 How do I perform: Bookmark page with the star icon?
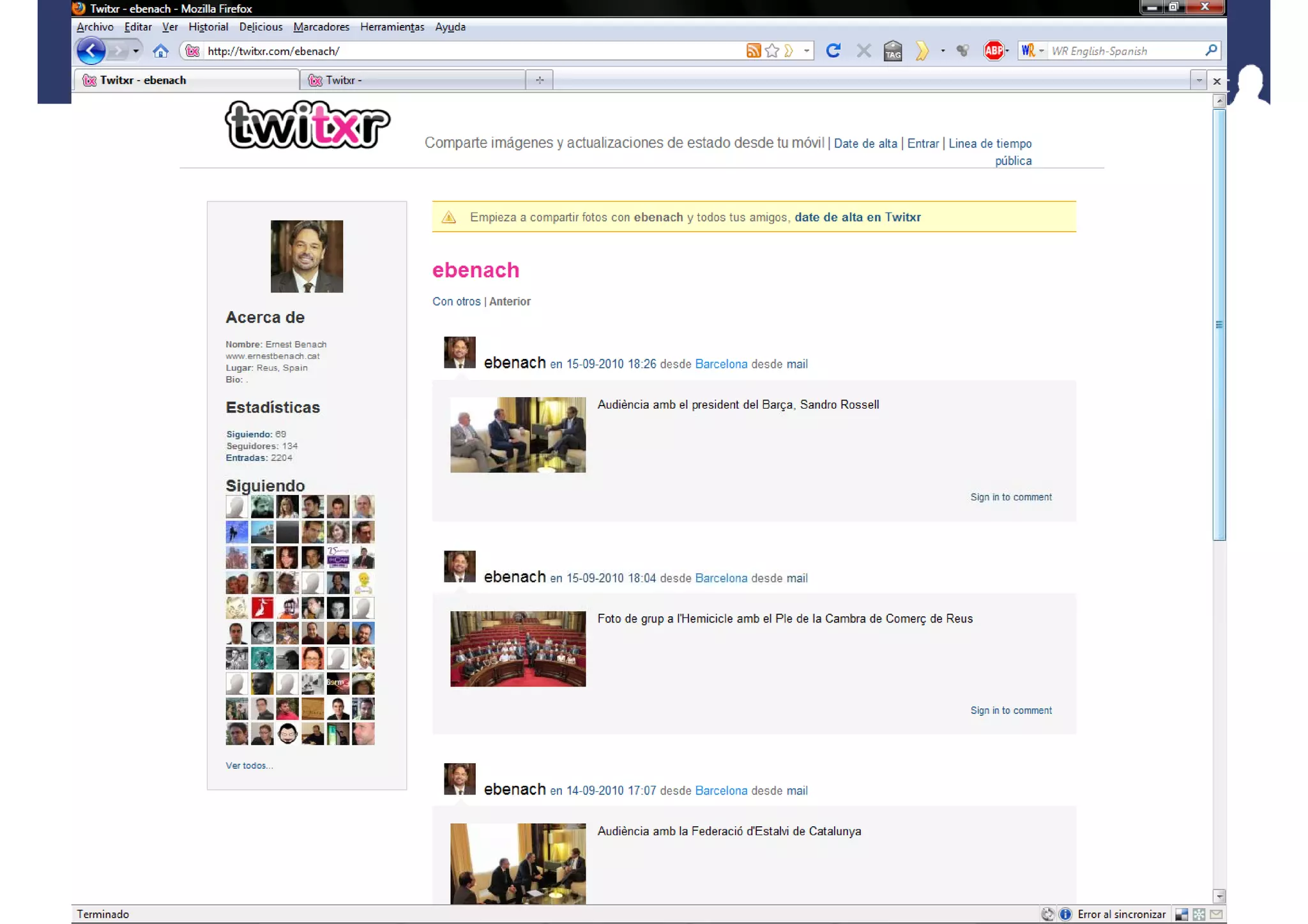point(772,51)
